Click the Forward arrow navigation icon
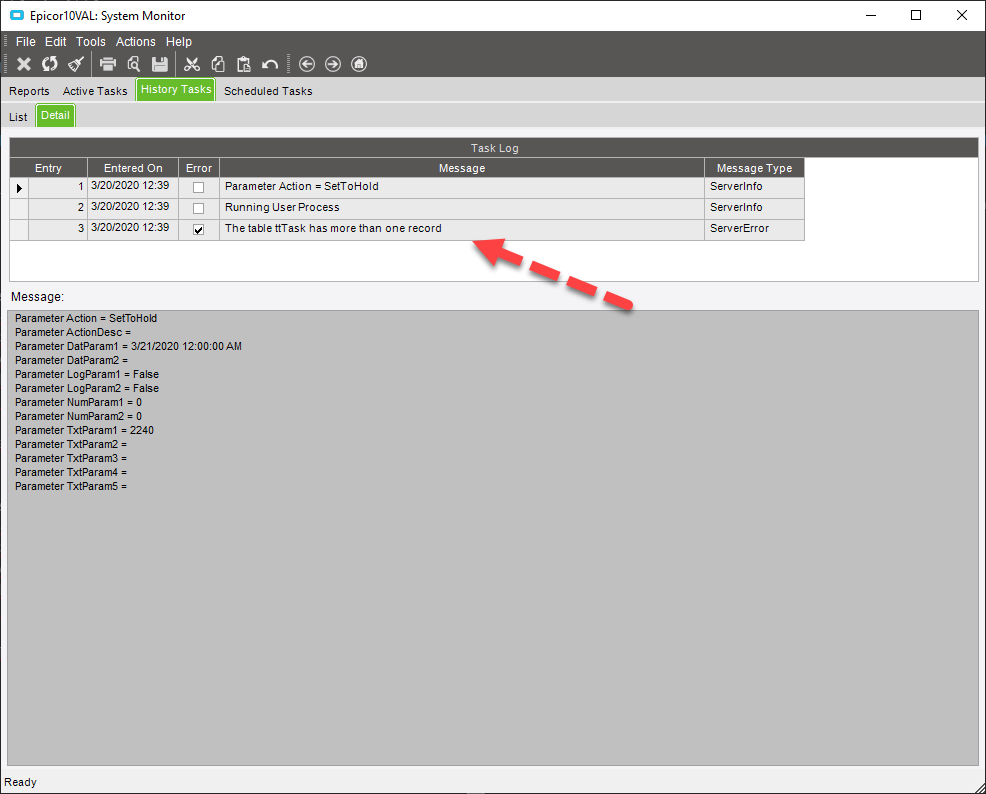 (333, 64)
